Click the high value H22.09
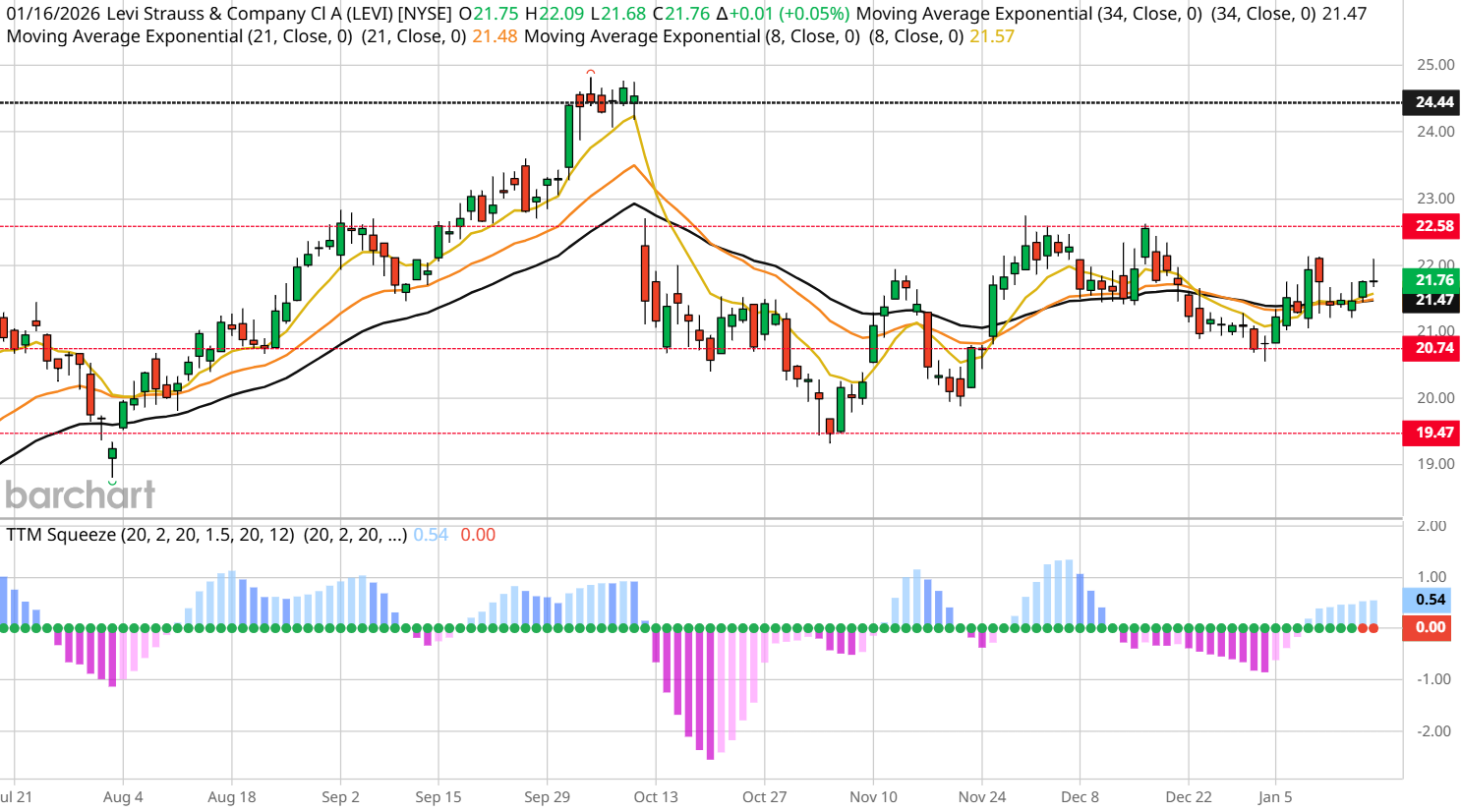 click(555, 14)
